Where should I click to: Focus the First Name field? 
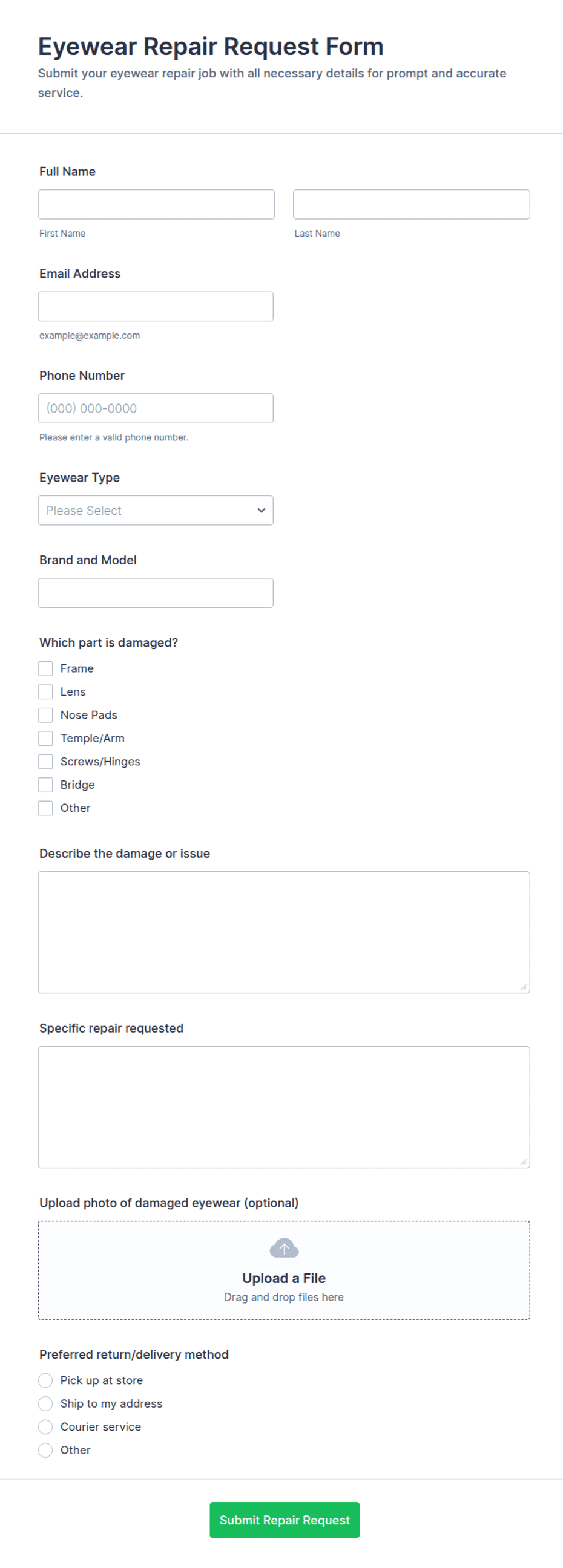[x=156, y=204]
